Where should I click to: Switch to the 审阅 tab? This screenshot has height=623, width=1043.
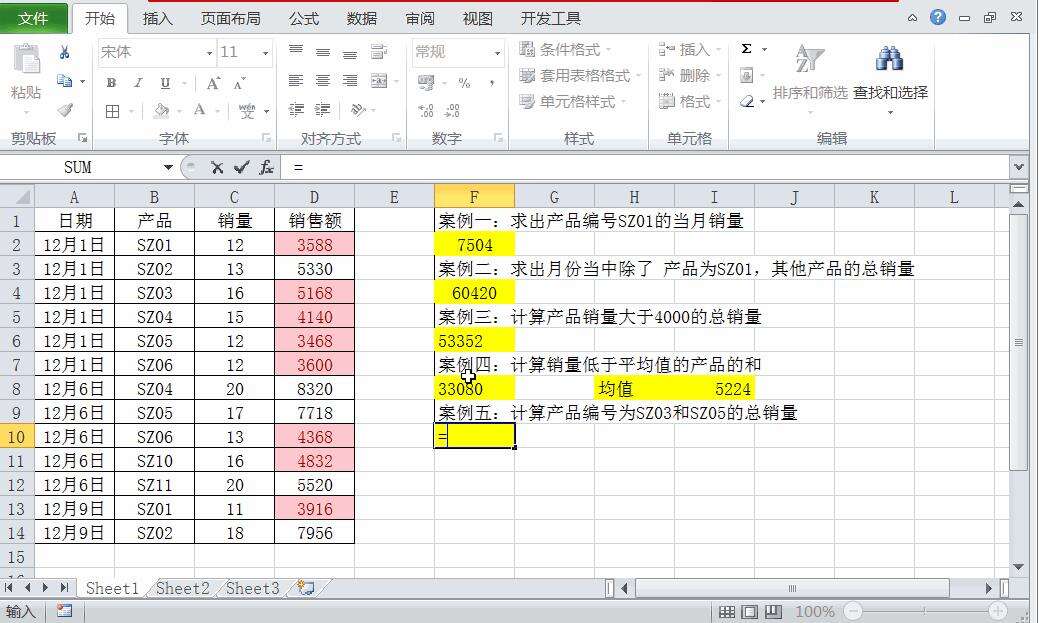[420, 19]
